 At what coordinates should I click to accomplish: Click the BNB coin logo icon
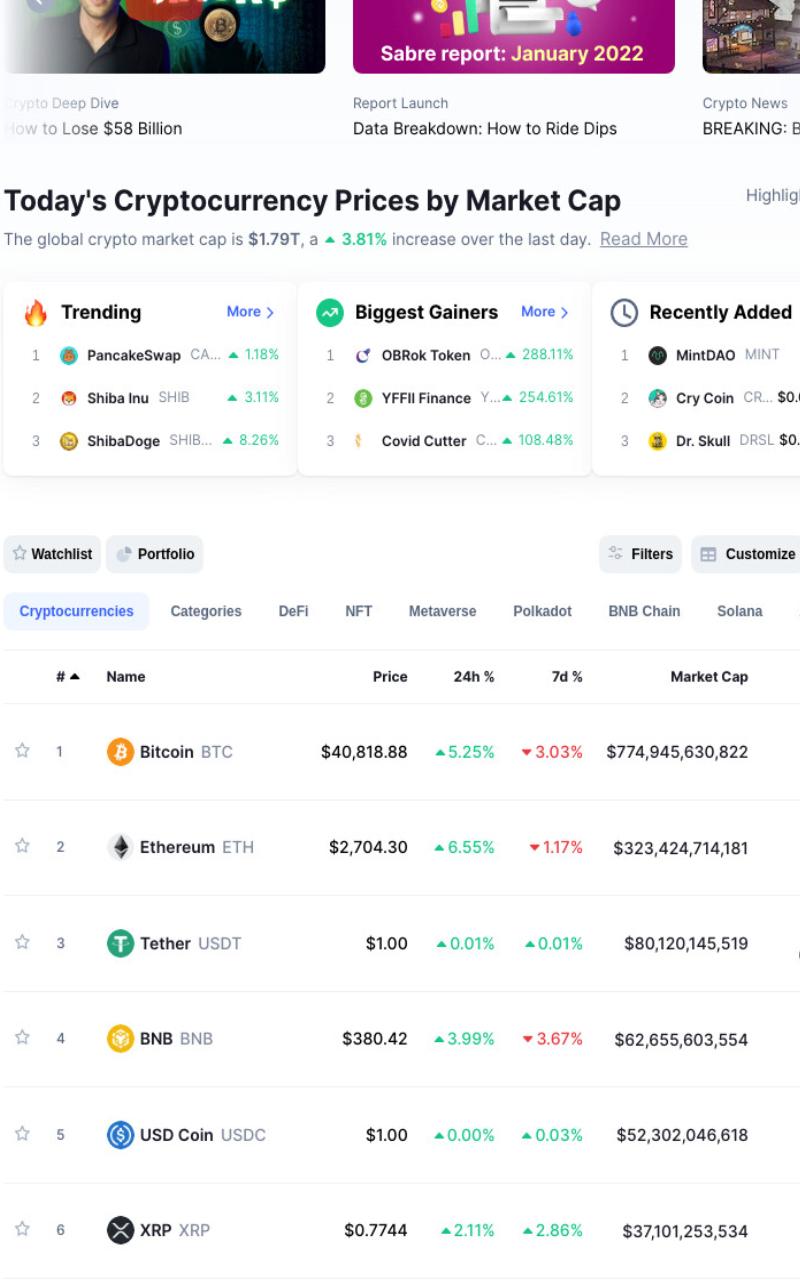[120, 1039]
